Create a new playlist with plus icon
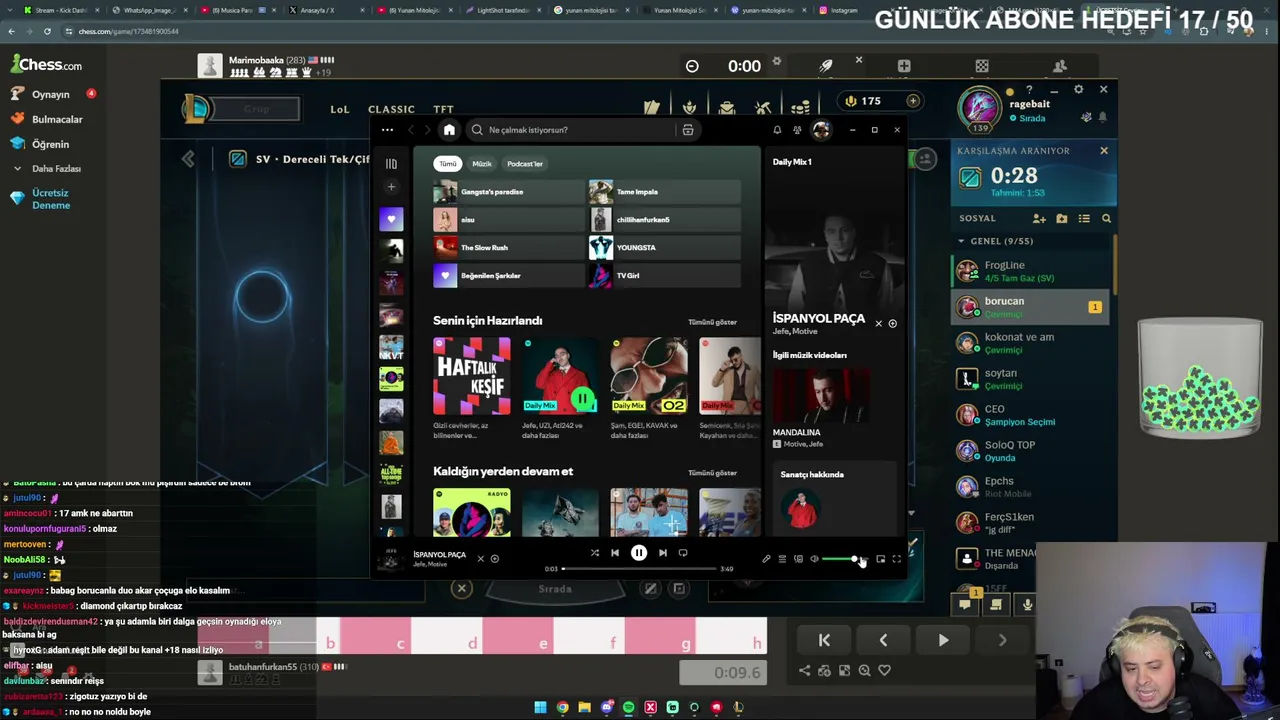This screenshot has width=1280, height=720. point(391,187)
